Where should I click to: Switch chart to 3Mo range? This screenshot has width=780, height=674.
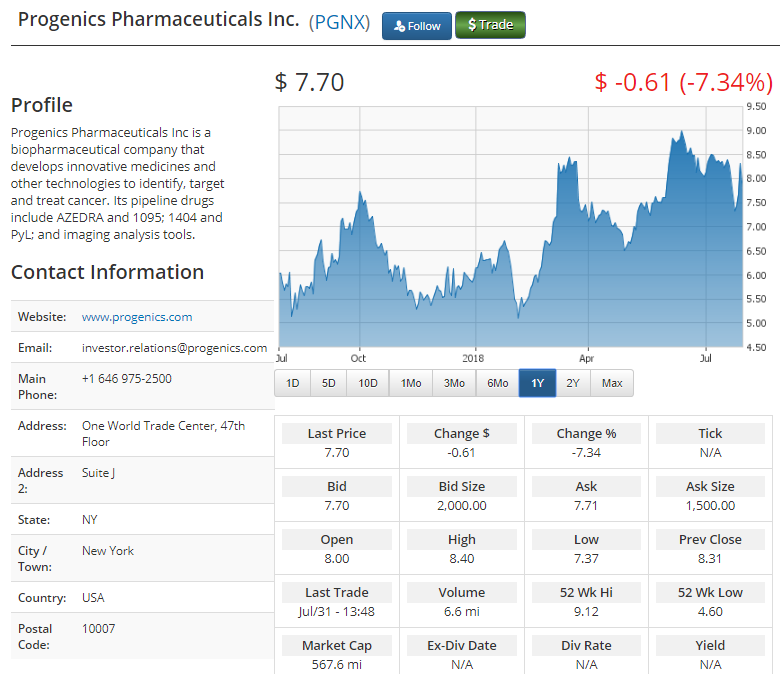click(454, 383)
